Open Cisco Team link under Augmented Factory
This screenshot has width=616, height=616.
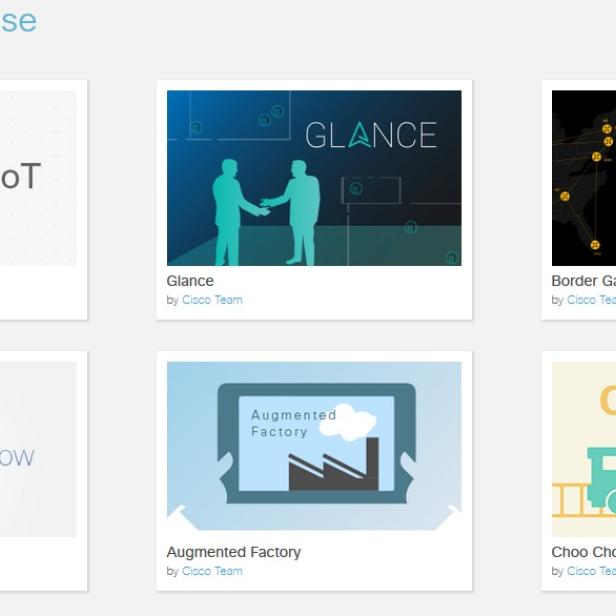[x=212, y=571]
